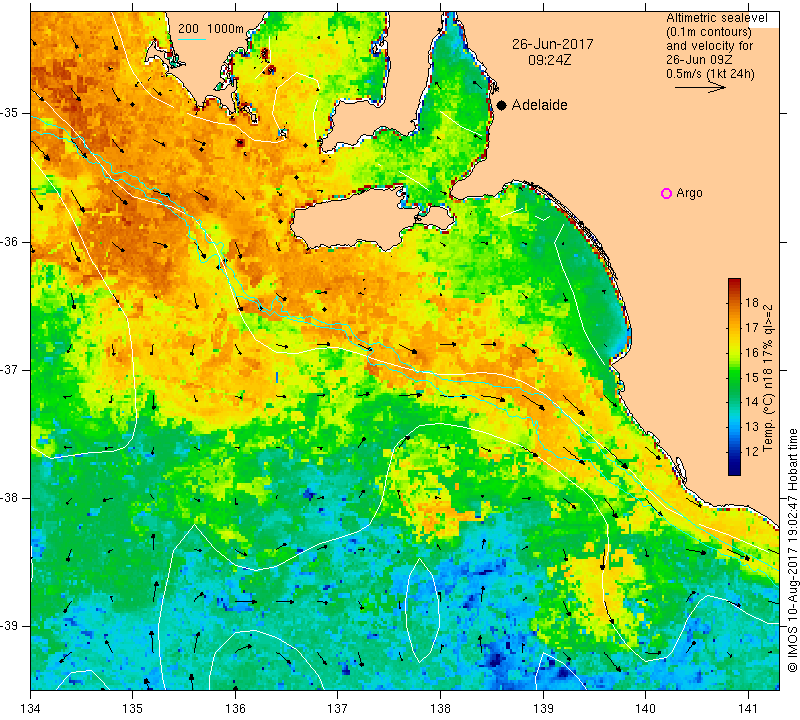Screen dimensions: 800x720
Task: Click the color bar tick label 17
Action: [x=752, y=328]
